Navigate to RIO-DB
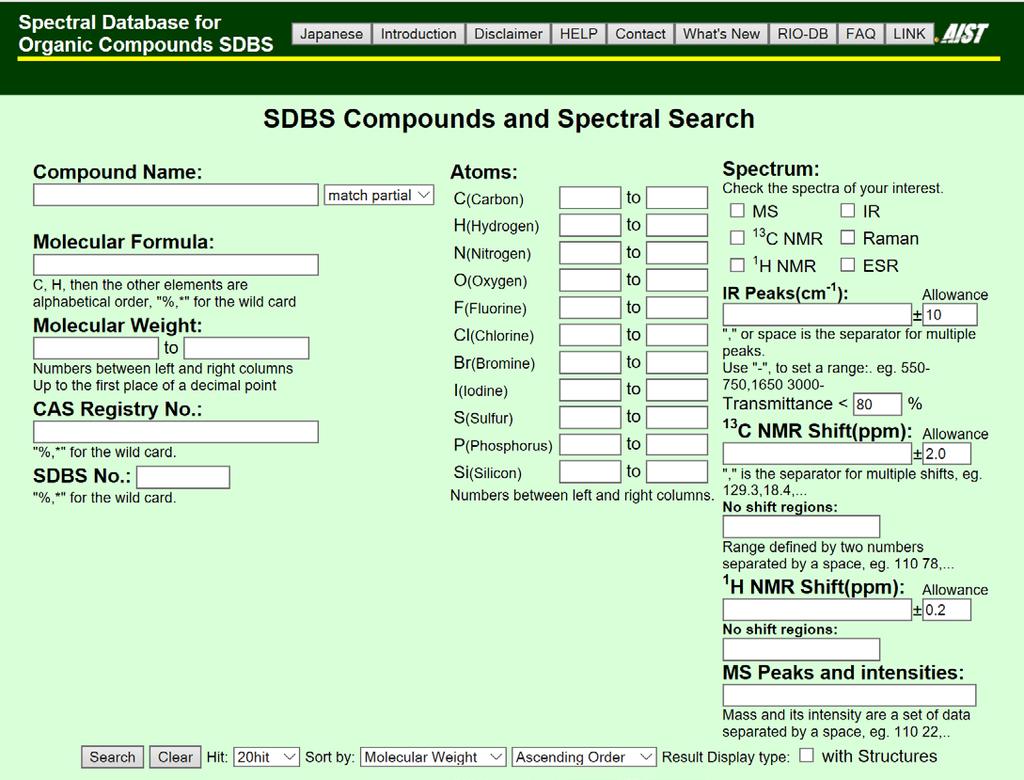The height and width of the screenshot is (780, 1024). (803, 34)
